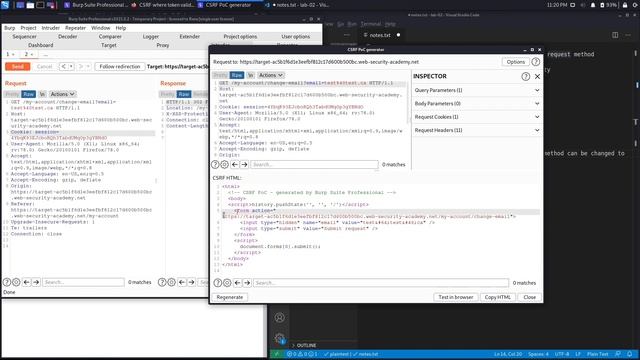Switch Repeater Request view to Pretty
The image size is (640, 360).
tap(12, 94)
